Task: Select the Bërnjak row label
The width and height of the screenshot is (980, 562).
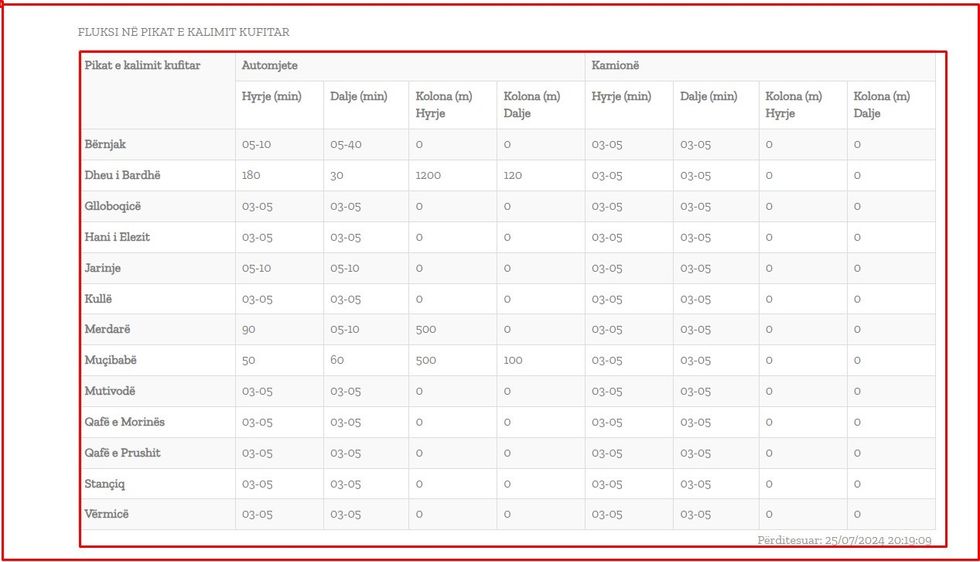Action: point(105,144)
